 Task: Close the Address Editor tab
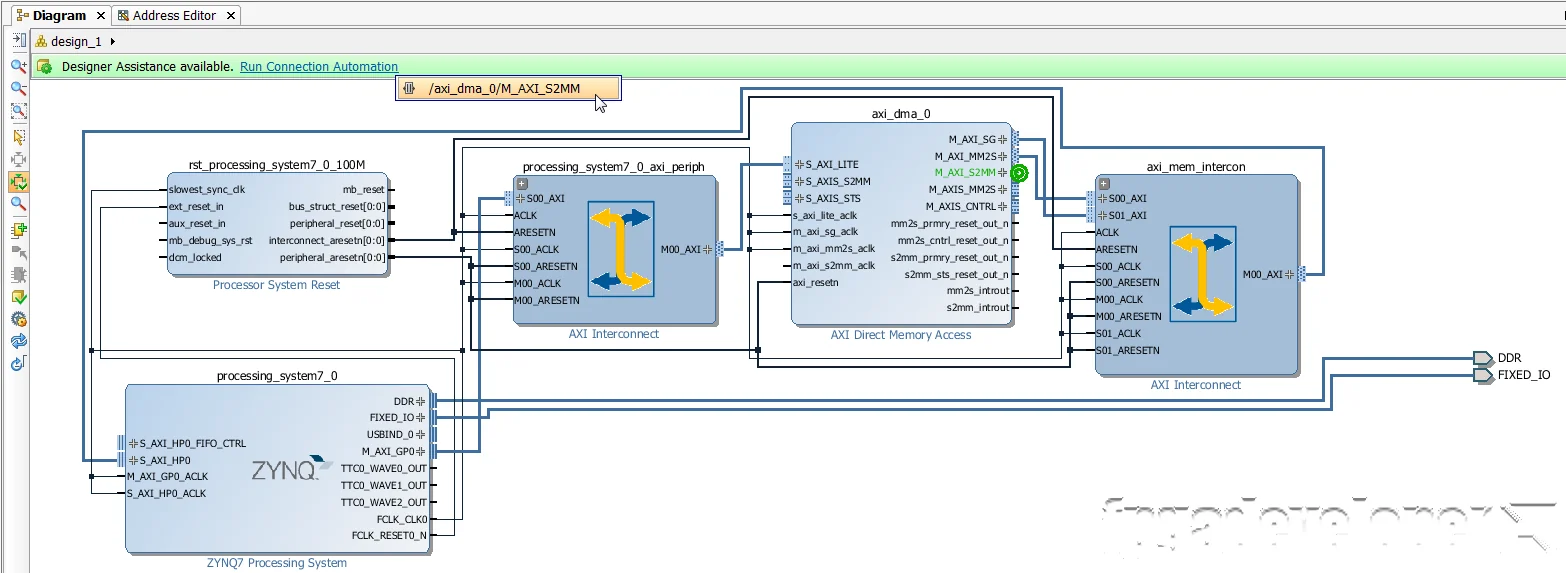pos(232,16)
